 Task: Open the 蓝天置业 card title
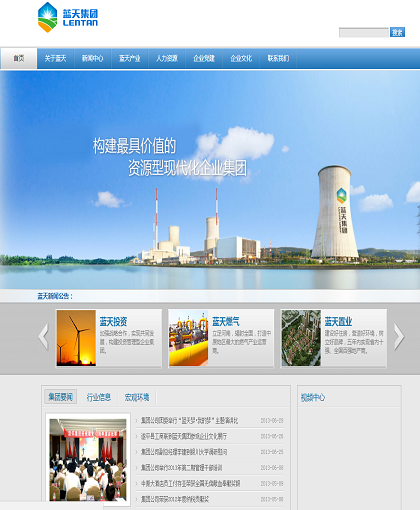tap(338, 322)
